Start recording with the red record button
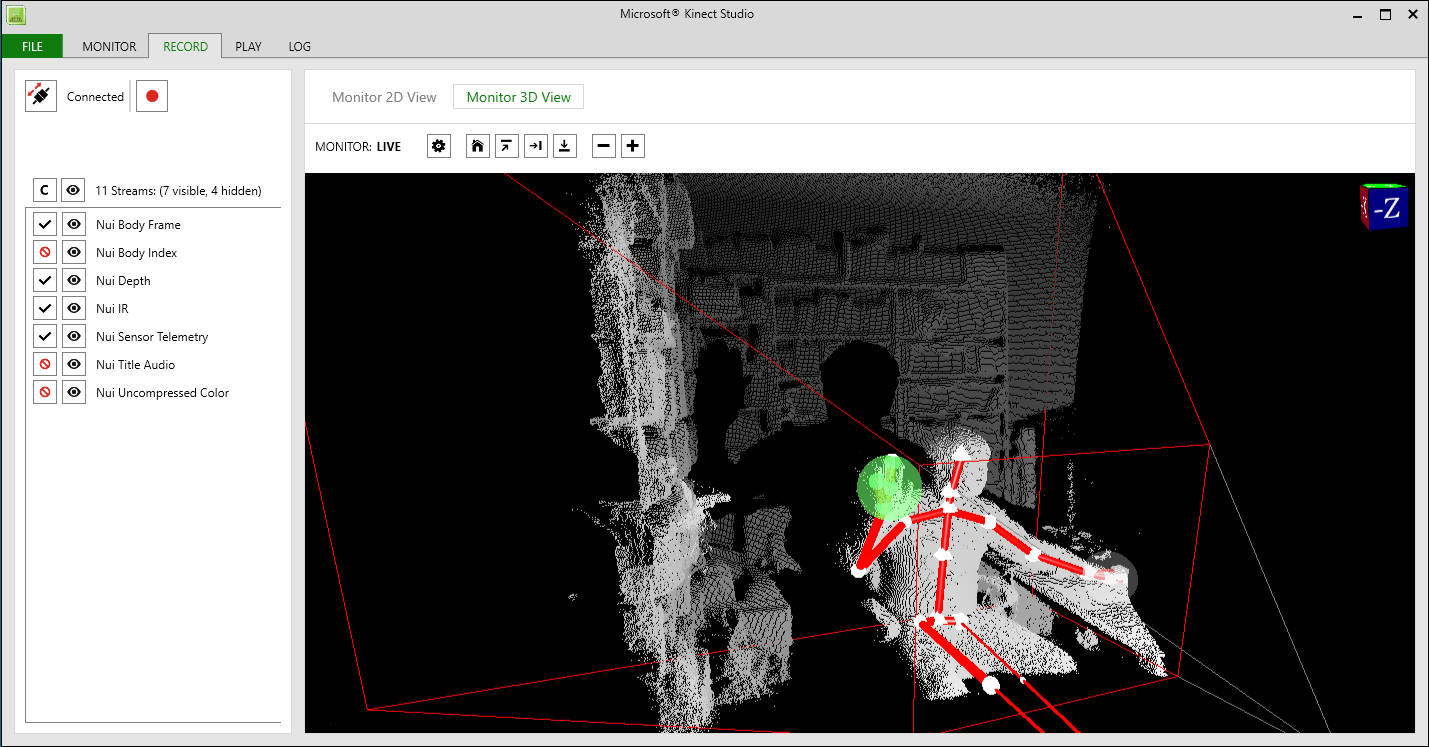Image resolution: width=1429 pixels, height=747 pixels. point(152,96)
